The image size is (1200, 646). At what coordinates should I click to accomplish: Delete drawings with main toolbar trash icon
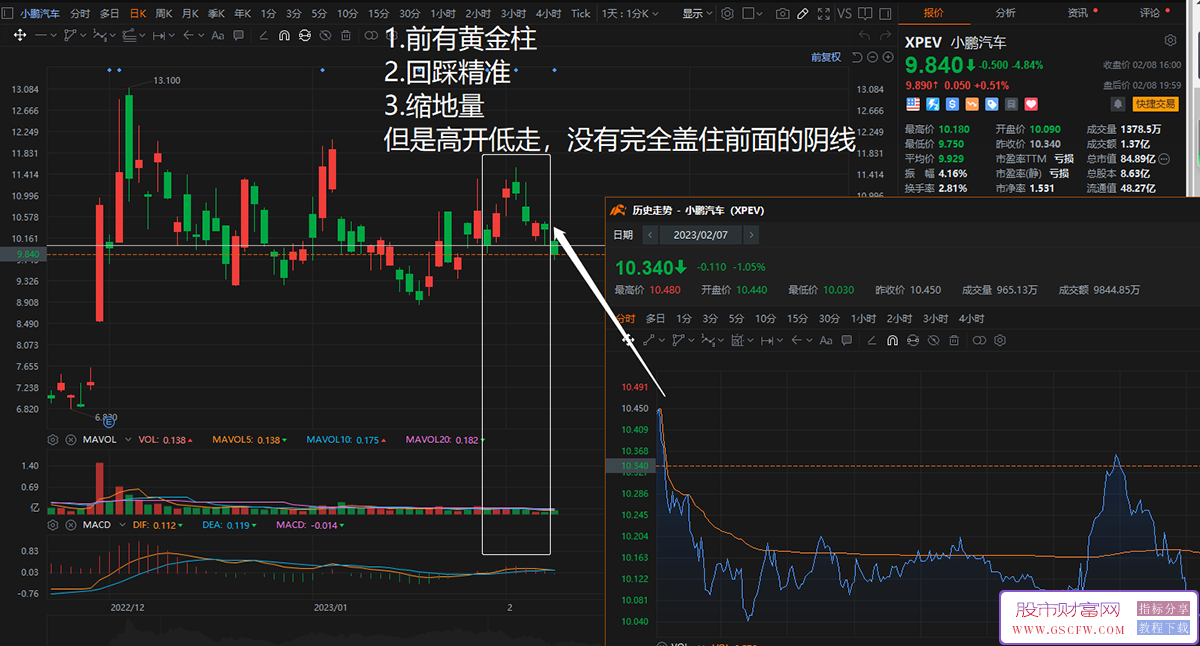[x=346, y=35]
